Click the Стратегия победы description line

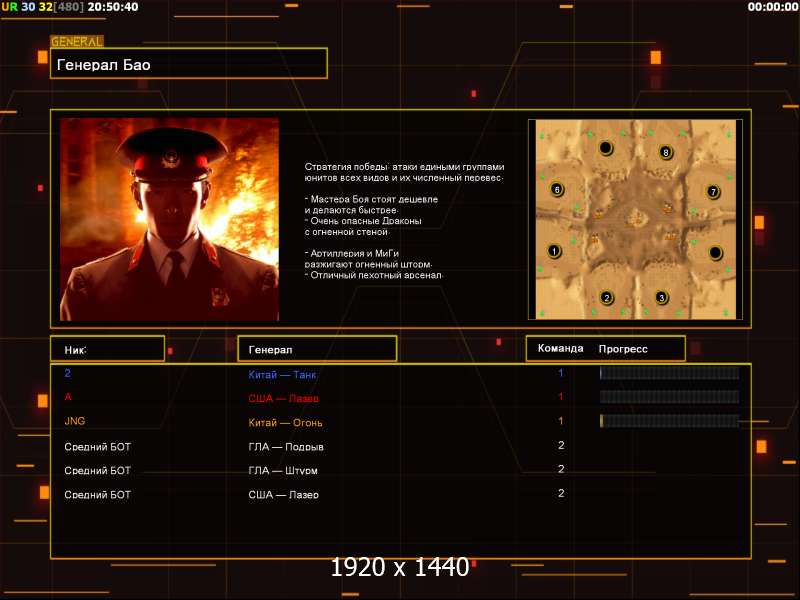[x=404, y=167]
